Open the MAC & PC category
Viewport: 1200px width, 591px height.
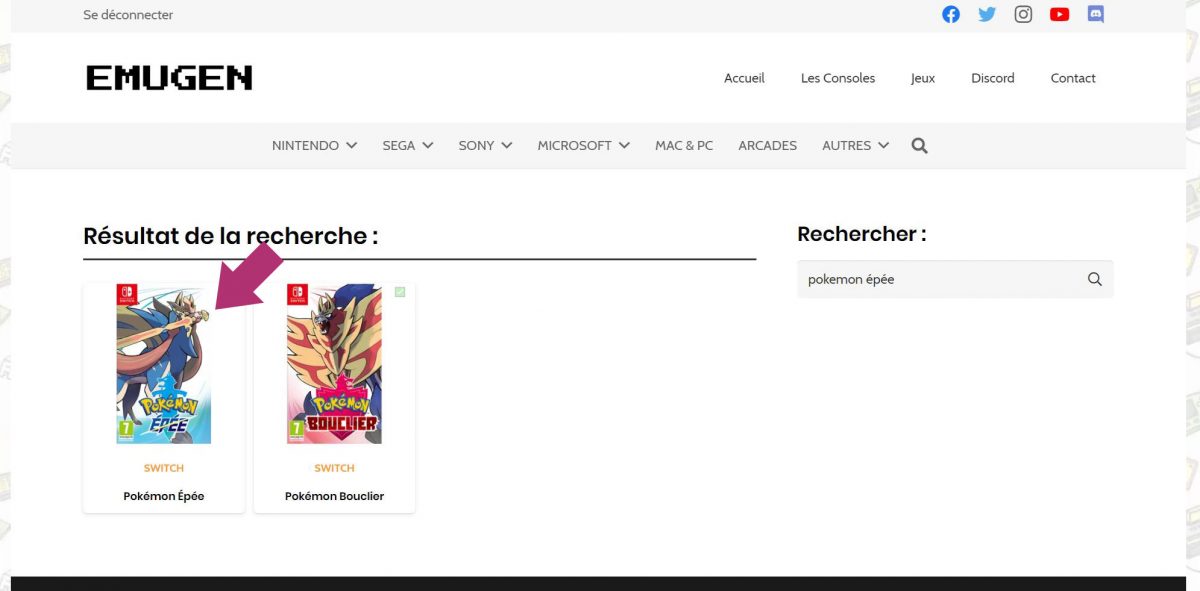click(x=684, y=146)
